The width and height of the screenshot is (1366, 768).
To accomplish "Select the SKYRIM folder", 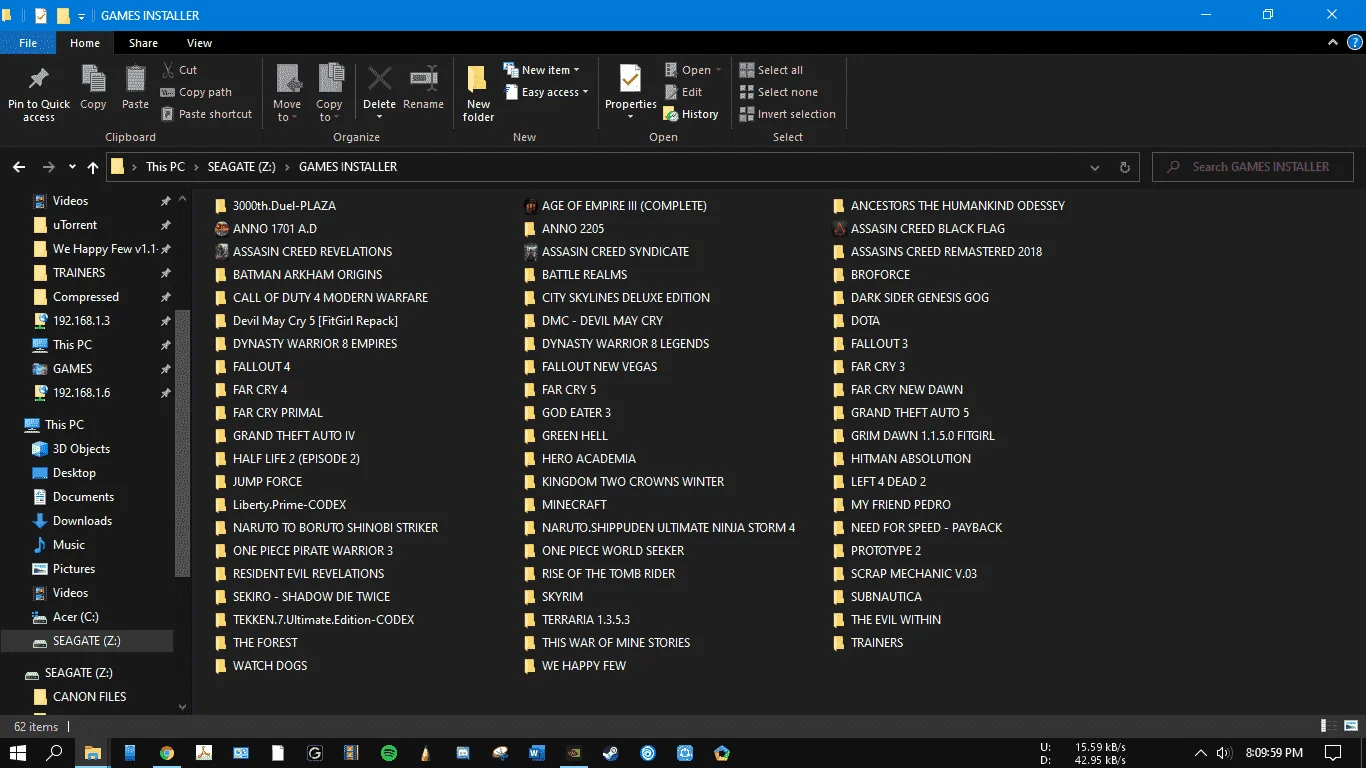I will point(562,597).
